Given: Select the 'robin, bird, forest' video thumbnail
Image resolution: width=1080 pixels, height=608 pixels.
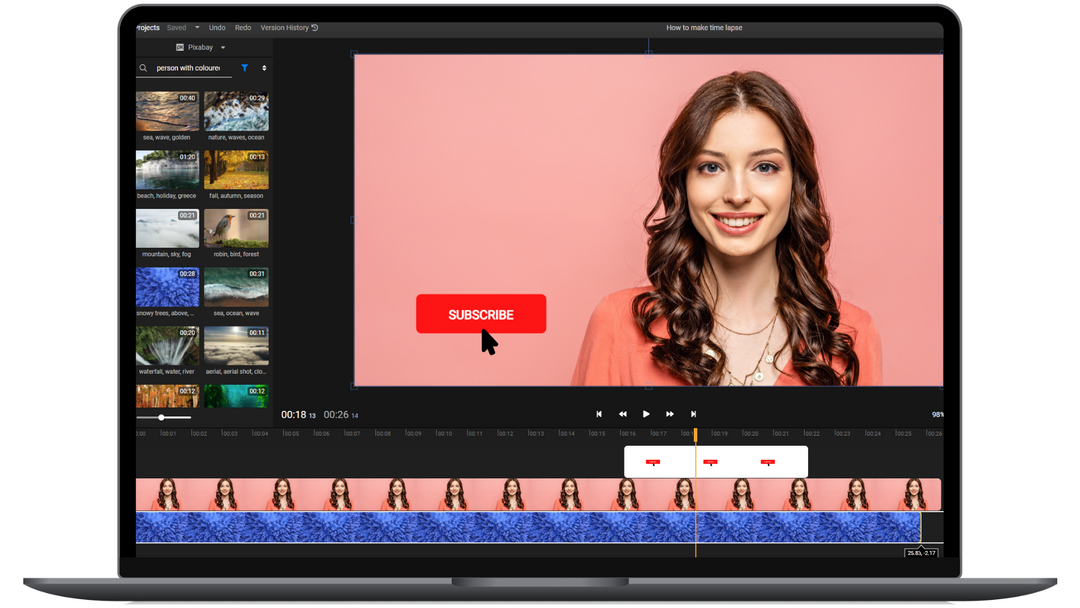Looking at the screenshot, I should pyautogui.click(x=236, y=229).
